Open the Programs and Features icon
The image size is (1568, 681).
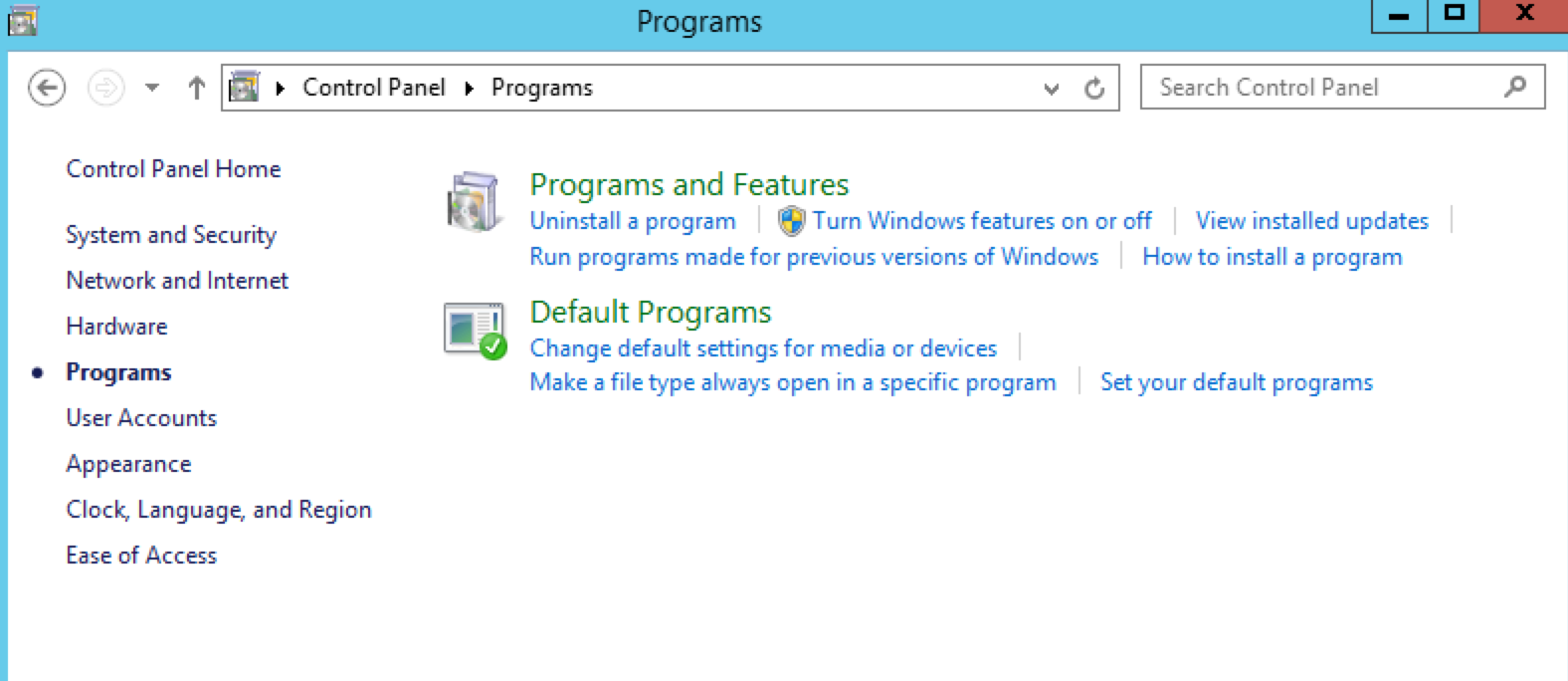[473, 202]
